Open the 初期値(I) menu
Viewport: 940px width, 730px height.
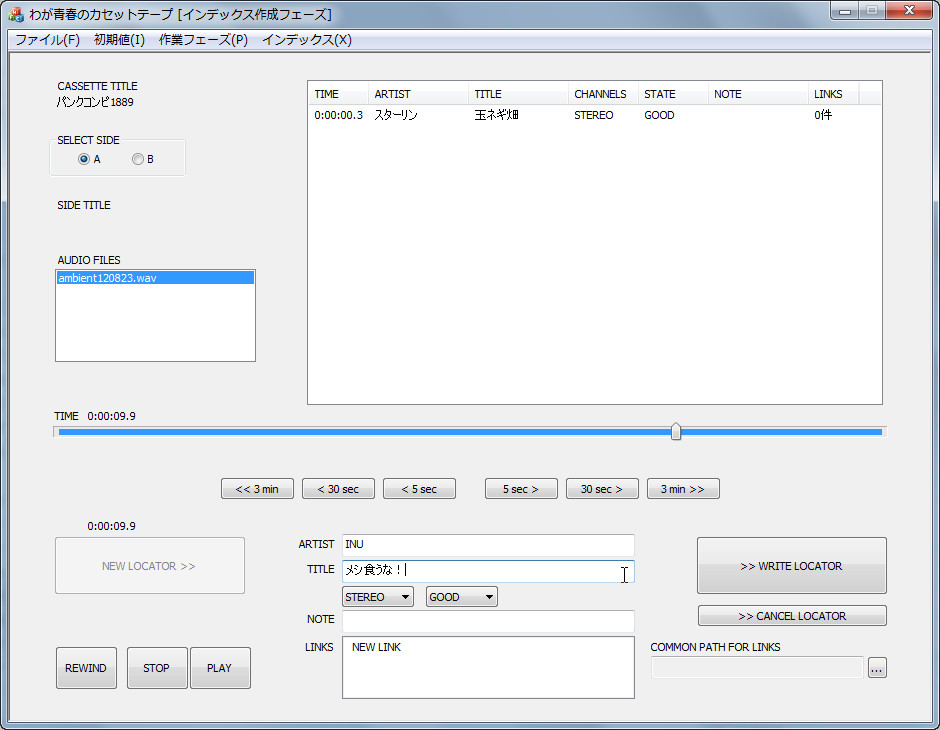119,40
